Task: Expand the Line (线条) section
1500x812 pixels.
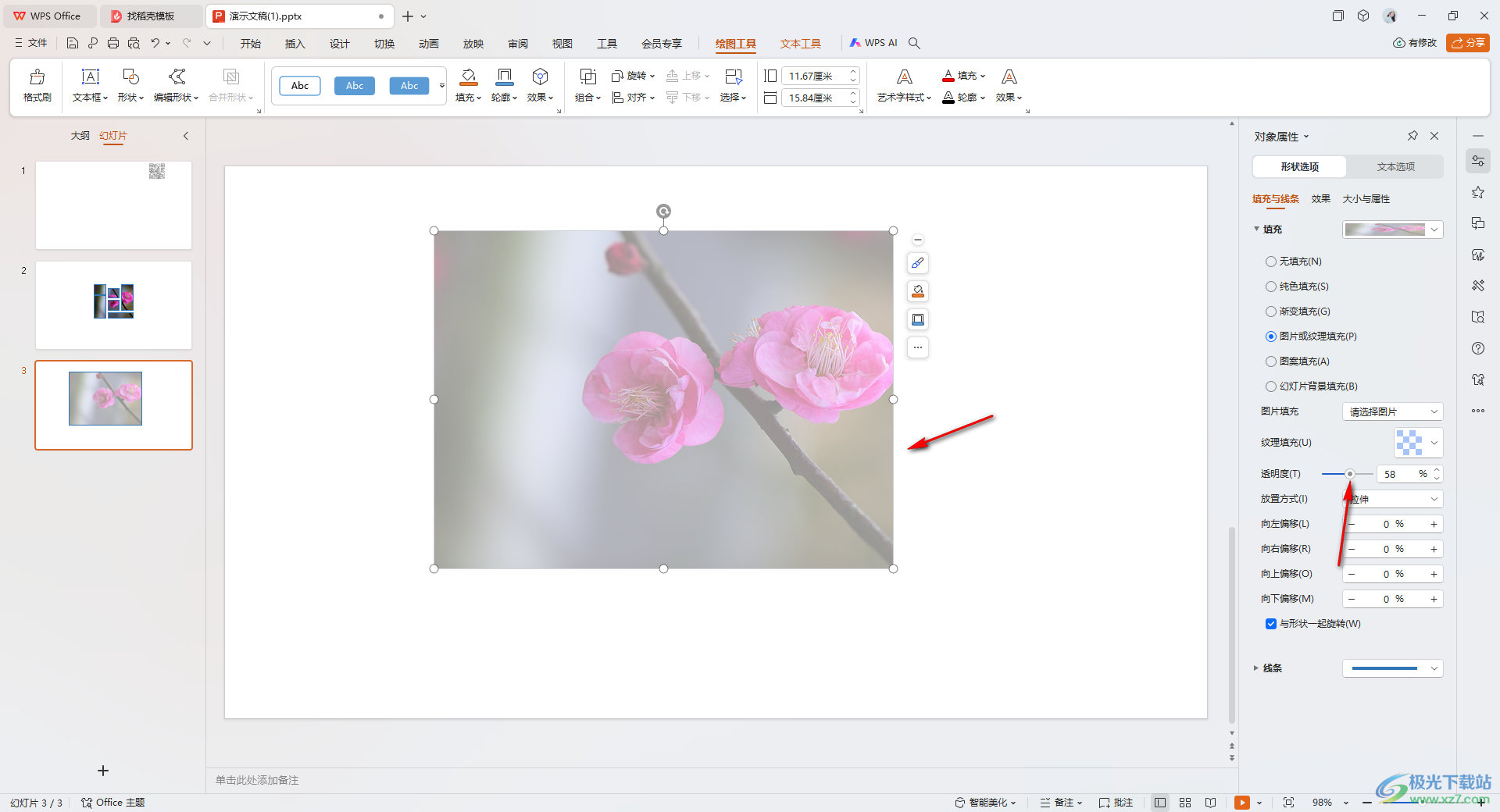Action: tap(1256, 668)
